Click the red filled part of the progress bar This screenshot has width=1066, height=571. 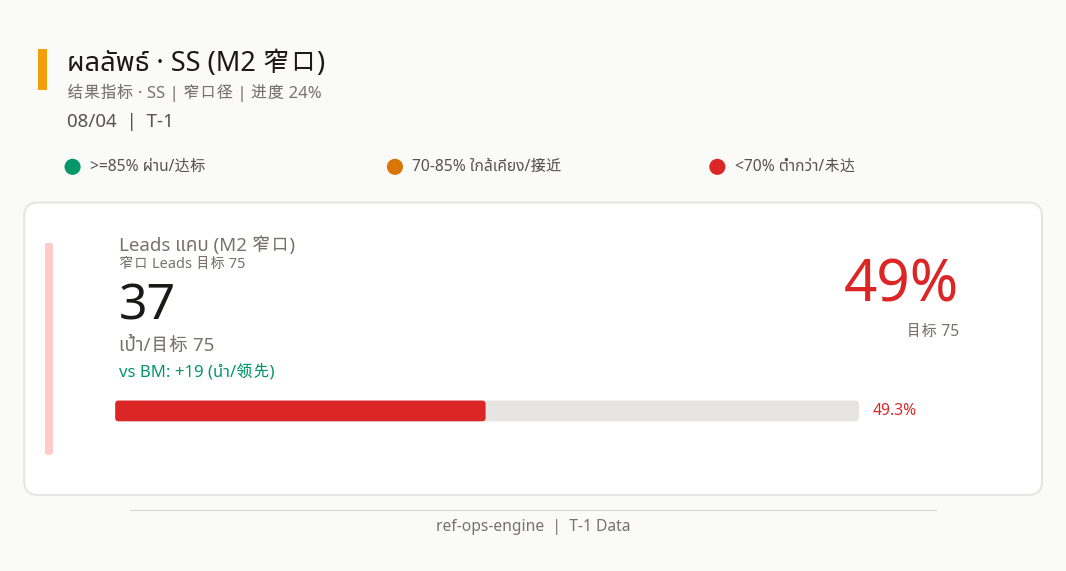click(x=300, y=411)
